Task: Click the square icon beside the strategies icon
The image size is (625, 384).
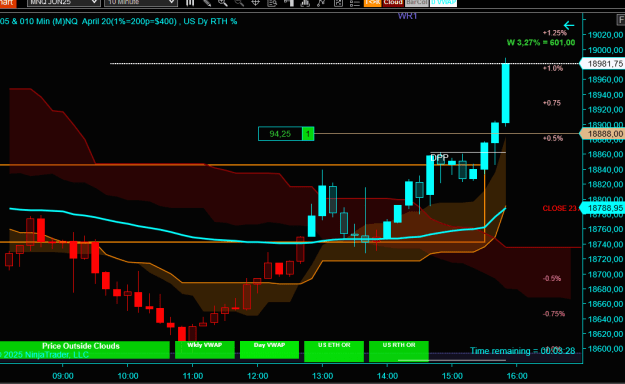Action: point(338,2)
